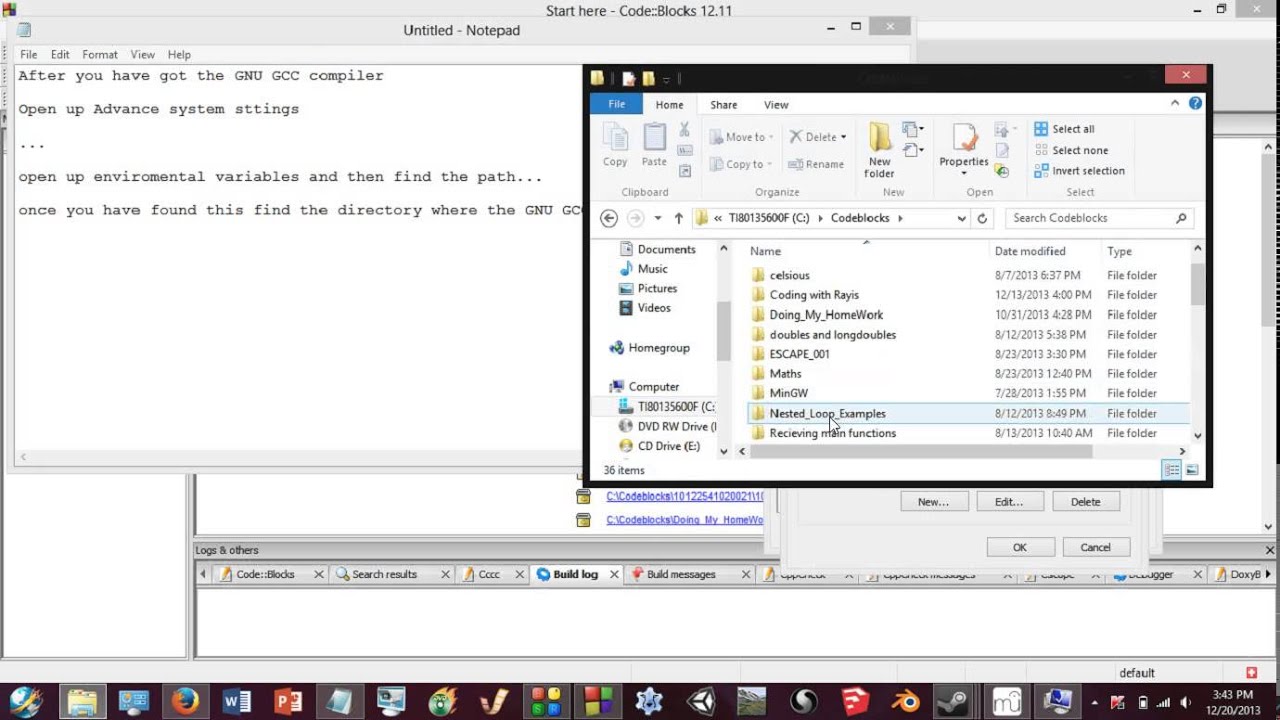Go back with Explorer back arrow

coord(609,217)
